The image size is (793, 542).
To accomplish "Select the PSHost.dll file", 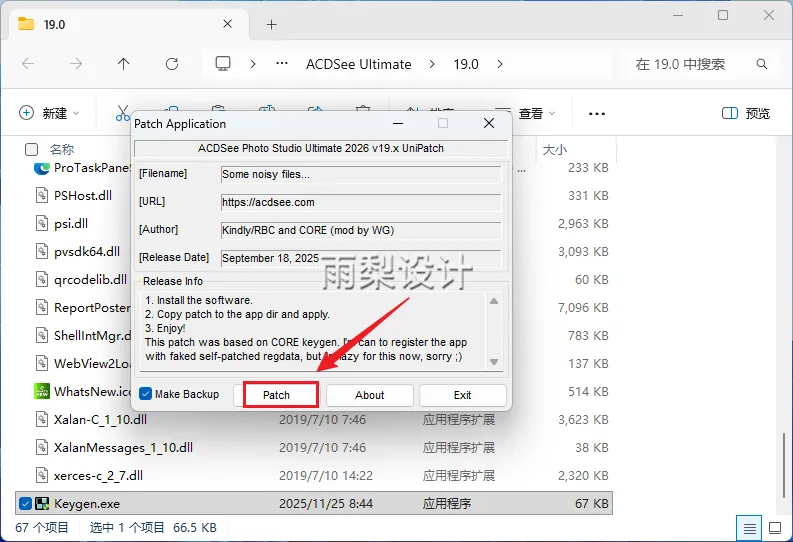I will click(x=83, y=196).
